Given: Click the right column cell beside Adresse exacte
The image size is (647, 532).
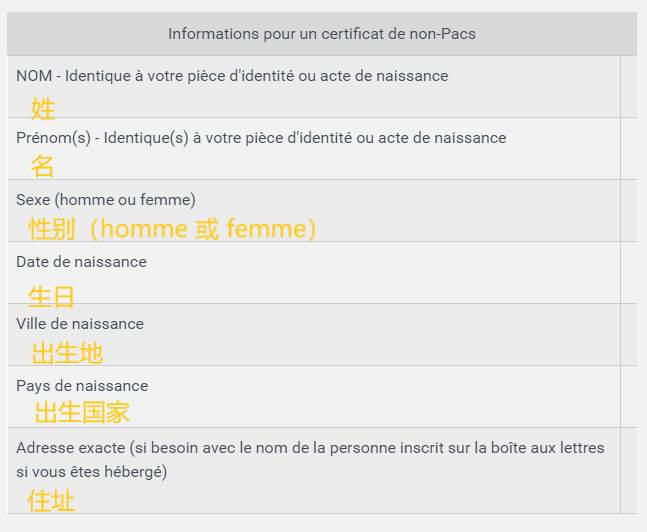Looking at the screenshot, I should click(628, 471).
